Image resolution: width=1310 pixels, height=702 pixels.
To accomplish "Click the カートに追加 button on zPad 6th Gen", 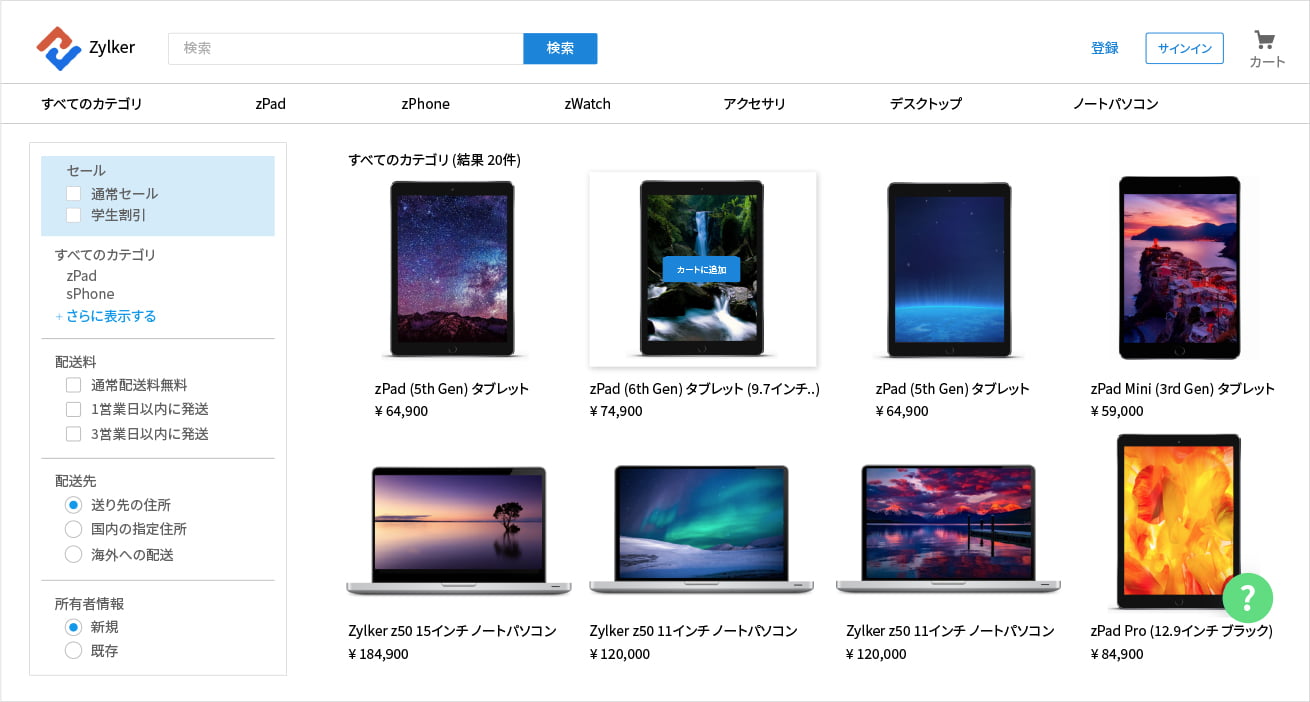I will point(702,269).
